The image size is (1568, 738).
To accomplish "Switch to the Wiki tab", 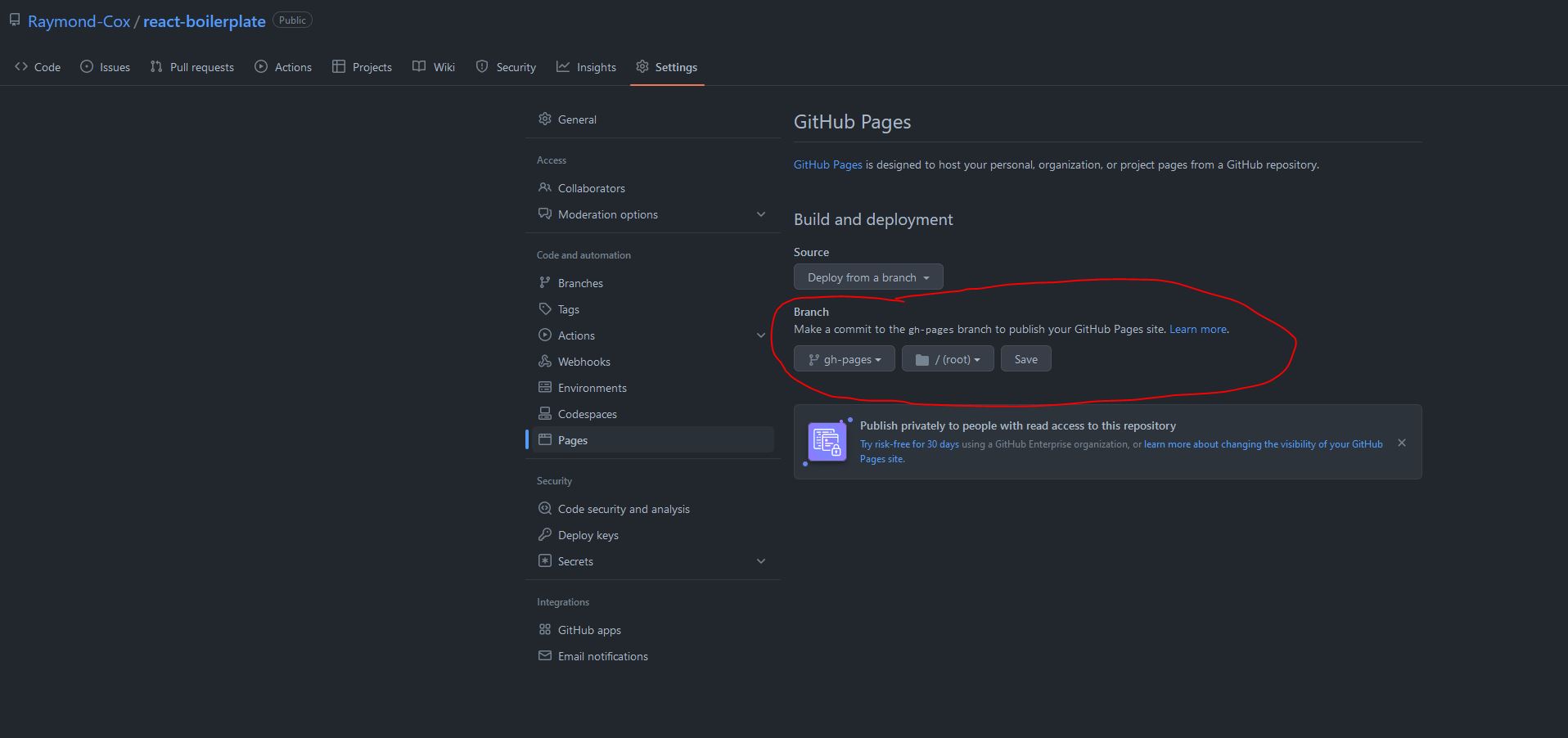I will 434,67.
